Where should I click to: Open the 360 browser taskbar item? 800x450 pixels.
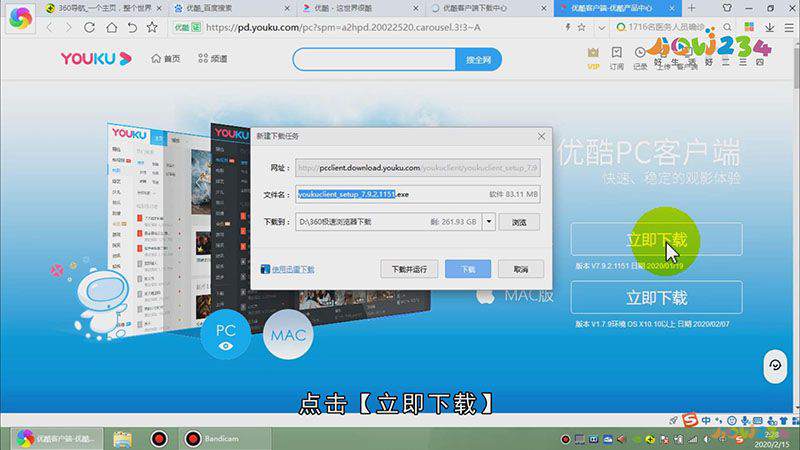point(57,438)
